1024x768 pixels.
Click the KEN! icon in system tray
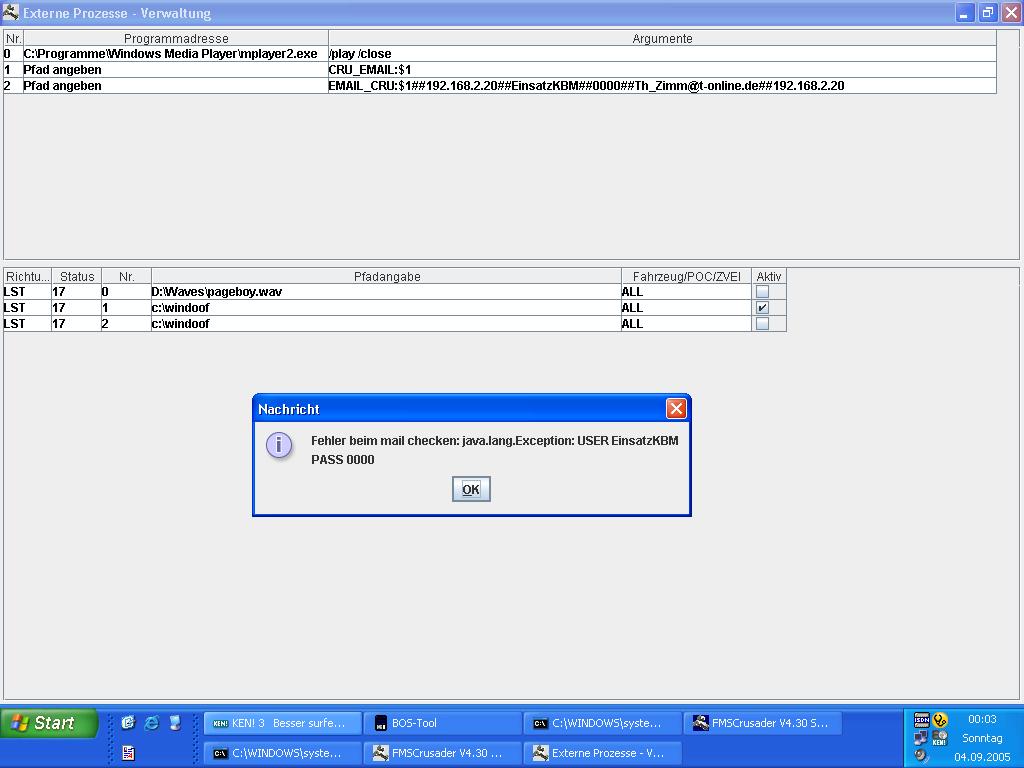click(x=939, y=738)
